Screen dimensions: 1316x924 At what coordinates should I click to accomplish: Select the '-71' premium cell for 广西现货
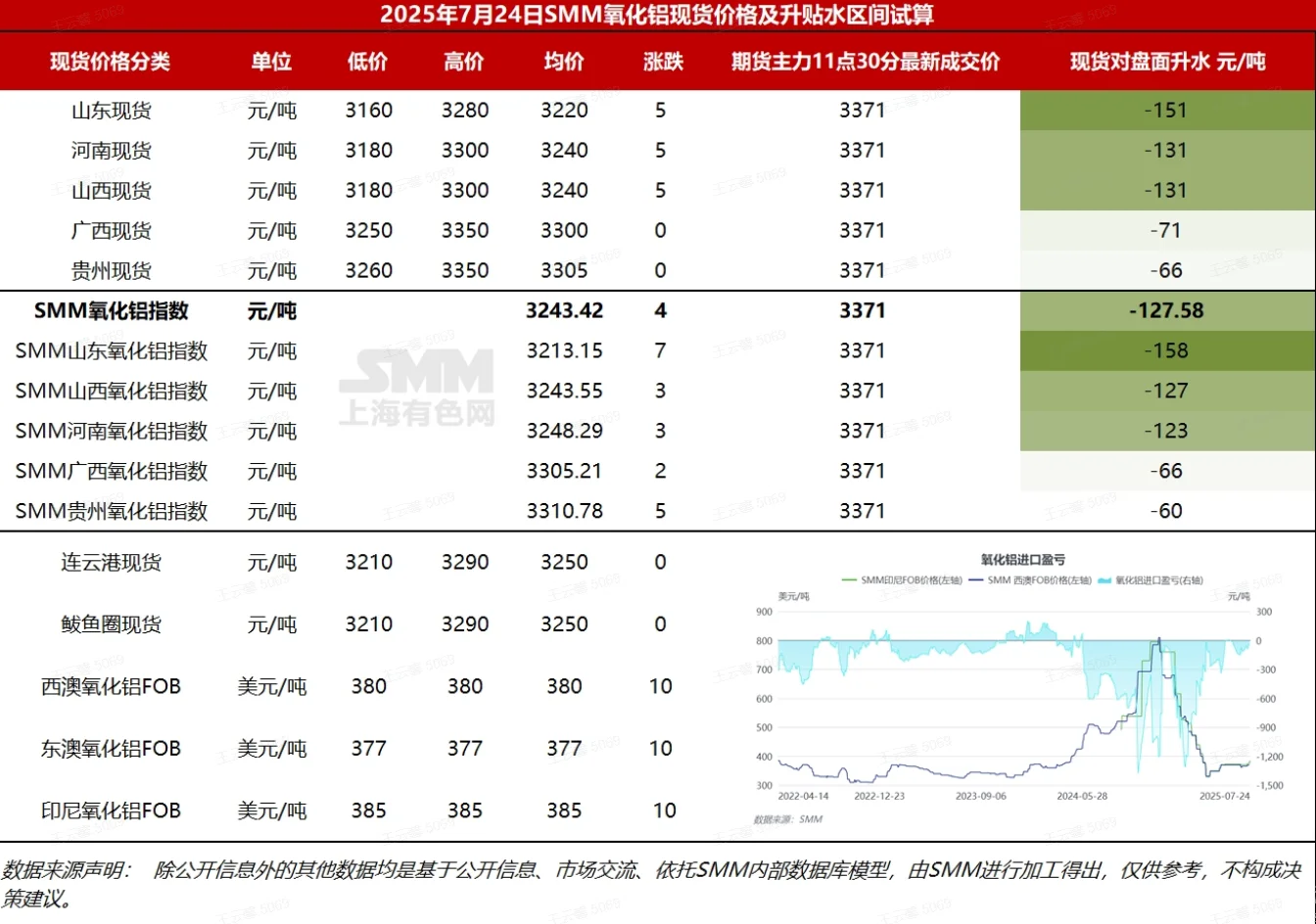(x=1166, y=231)
